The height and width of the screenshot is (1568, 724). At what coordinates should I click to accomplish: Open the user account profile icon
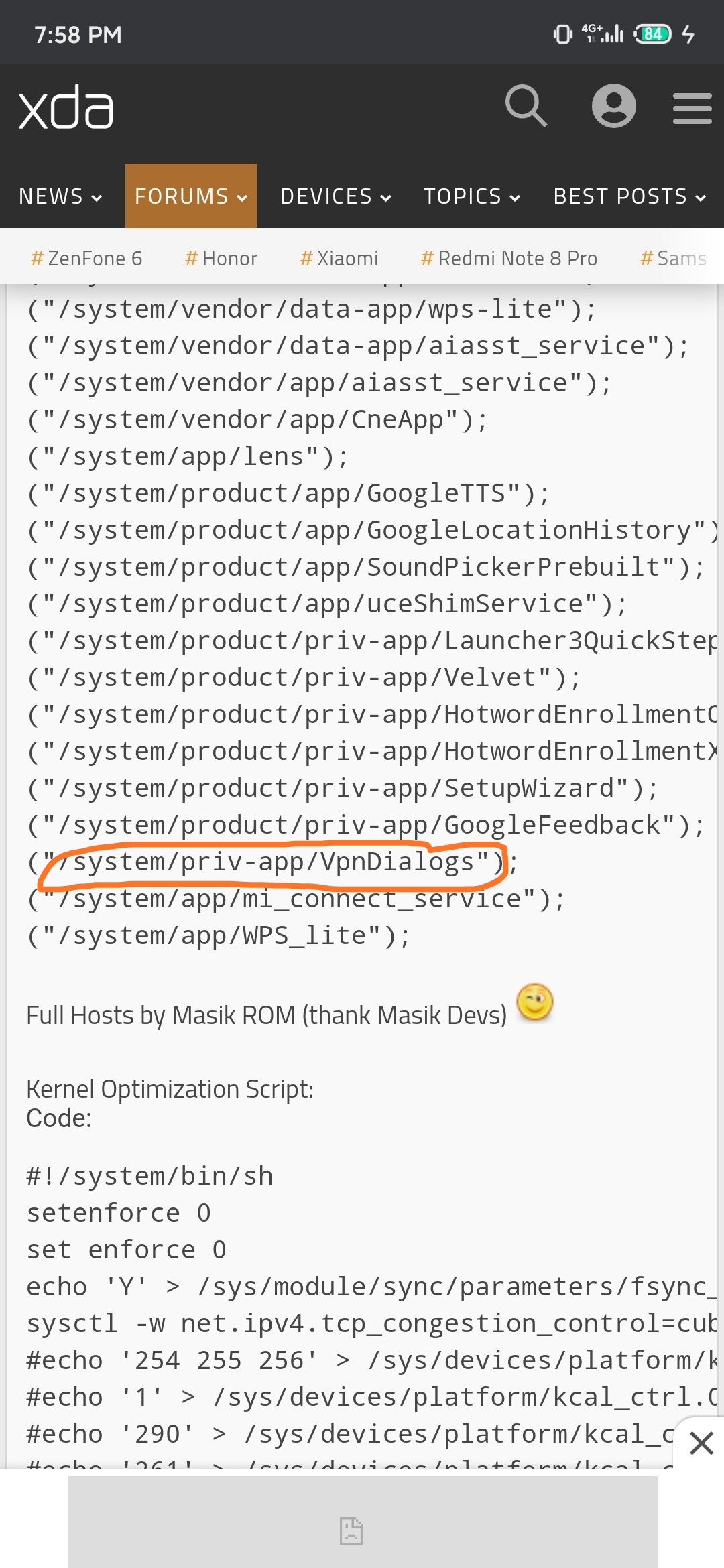614,106
